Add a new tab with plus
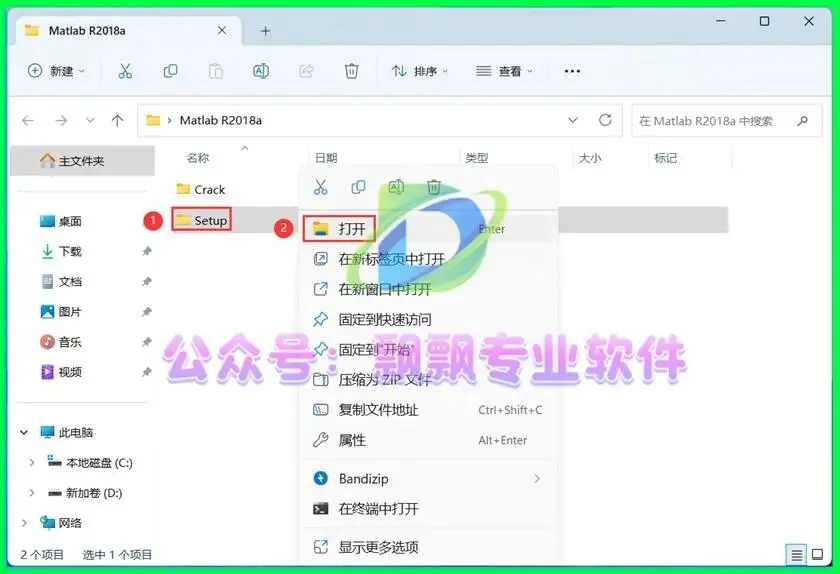Image resolution: width=840 pixels, height=574 pixels. 265,31
